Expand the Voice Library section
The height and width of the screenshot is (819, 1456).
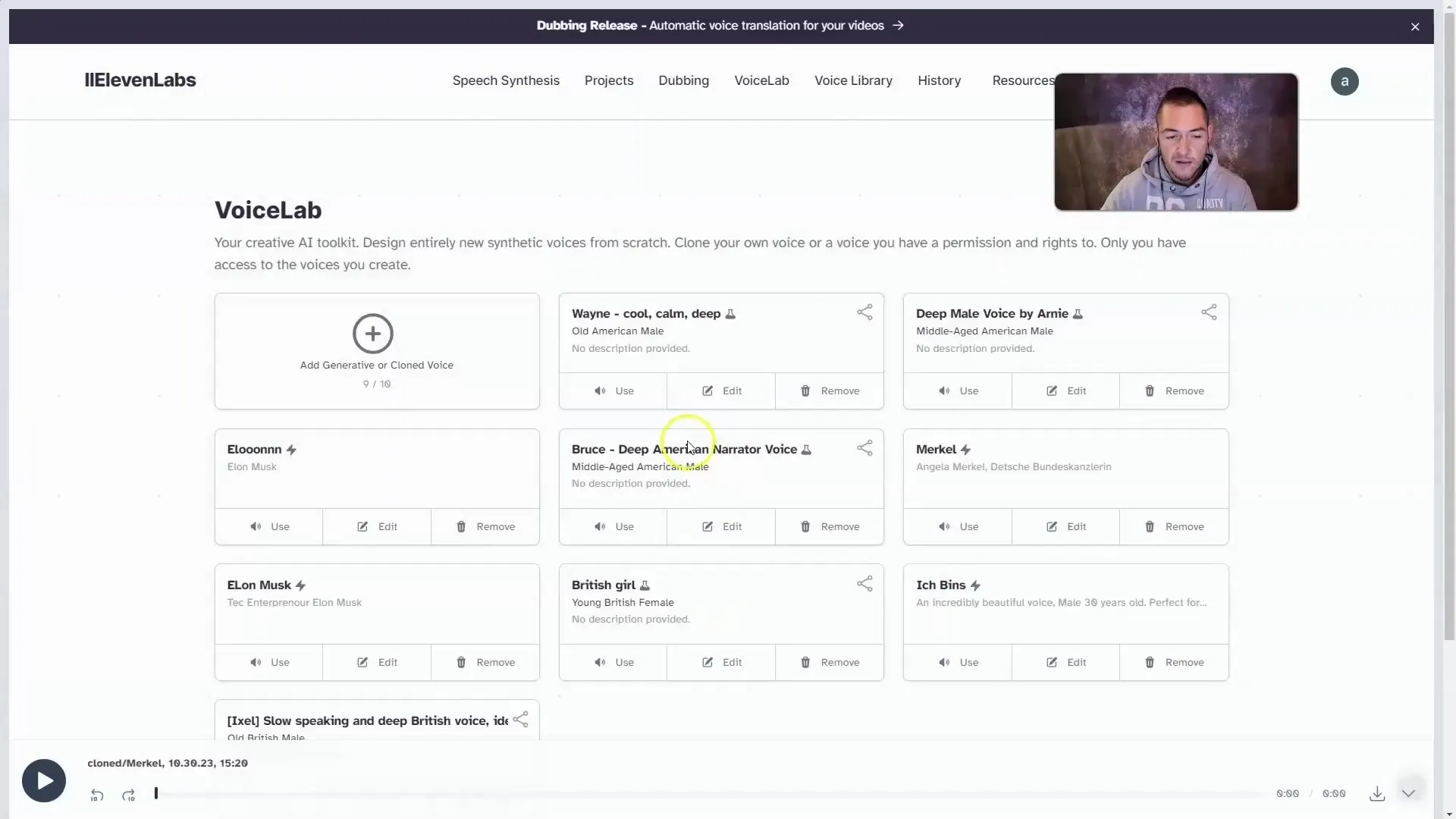[x=853, y=80]
